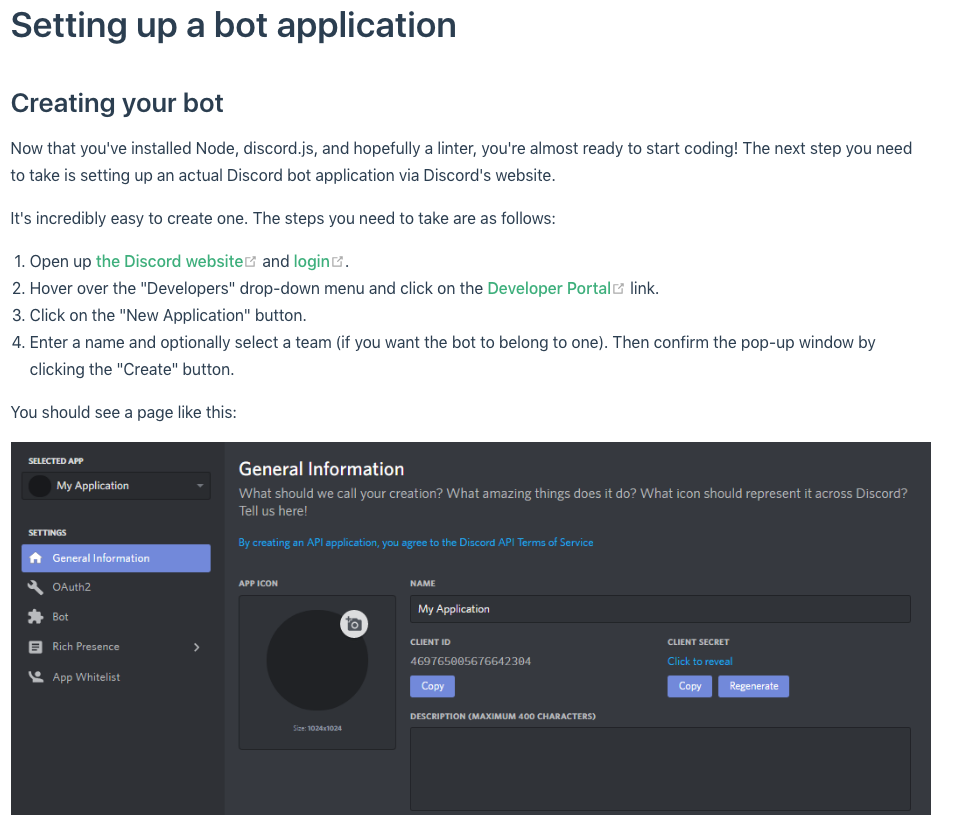This screenshot has width=961, height=815.
Task: Click the "Size: 1024x1024" caption
Action: [x=317, y=728]
